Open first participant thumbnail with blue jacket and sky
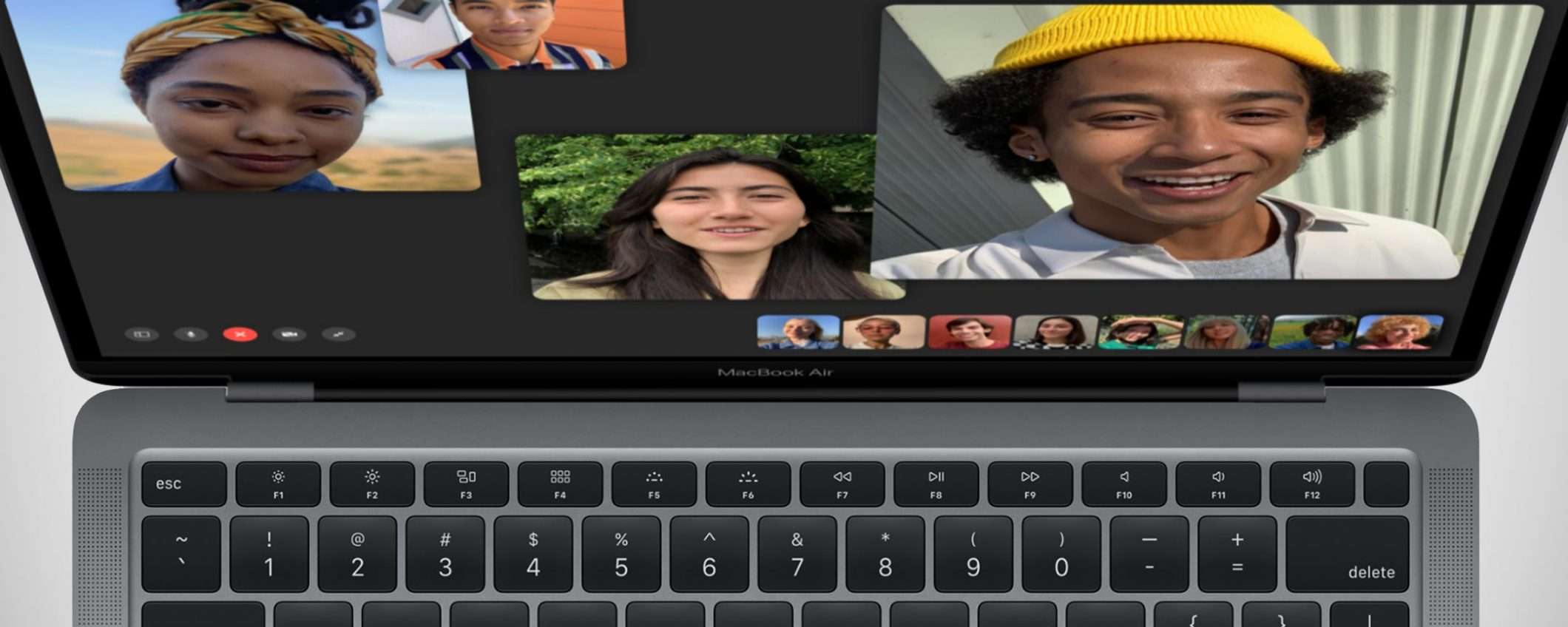The height and width of the screenshot is (627, 1568). (798, 332)
